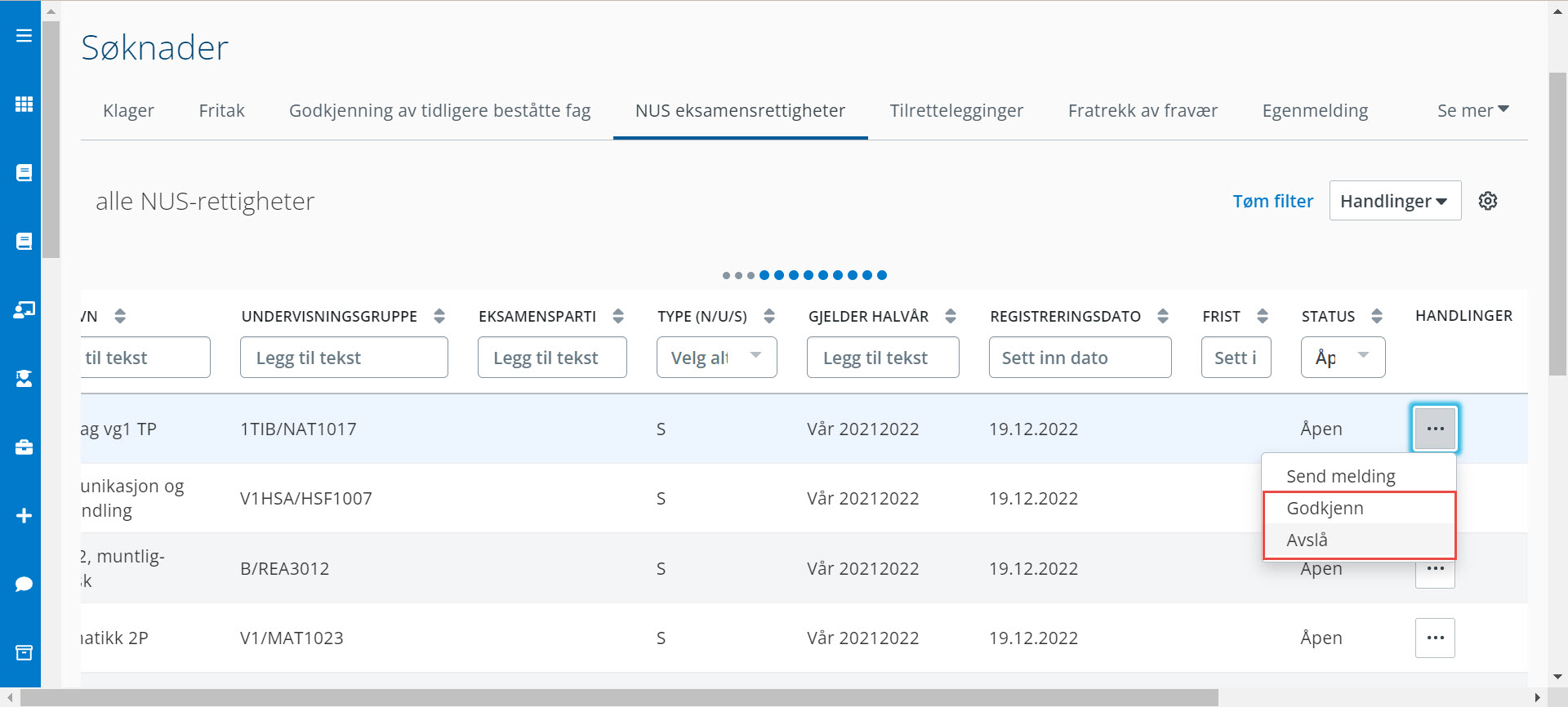Click the Søknader page heading
This screenshot has height=707, width=1568.
pos(155,48)
